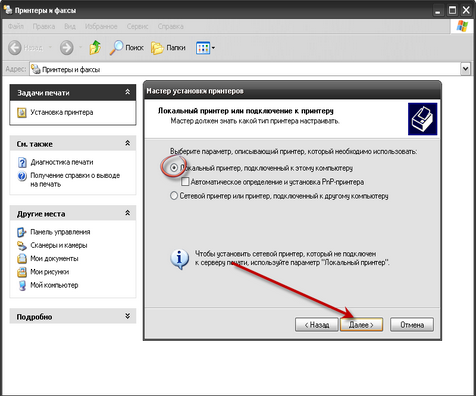Click the Мои рисунки folder icon
This screenshot has width=476, height=396.
pos(22,272)
